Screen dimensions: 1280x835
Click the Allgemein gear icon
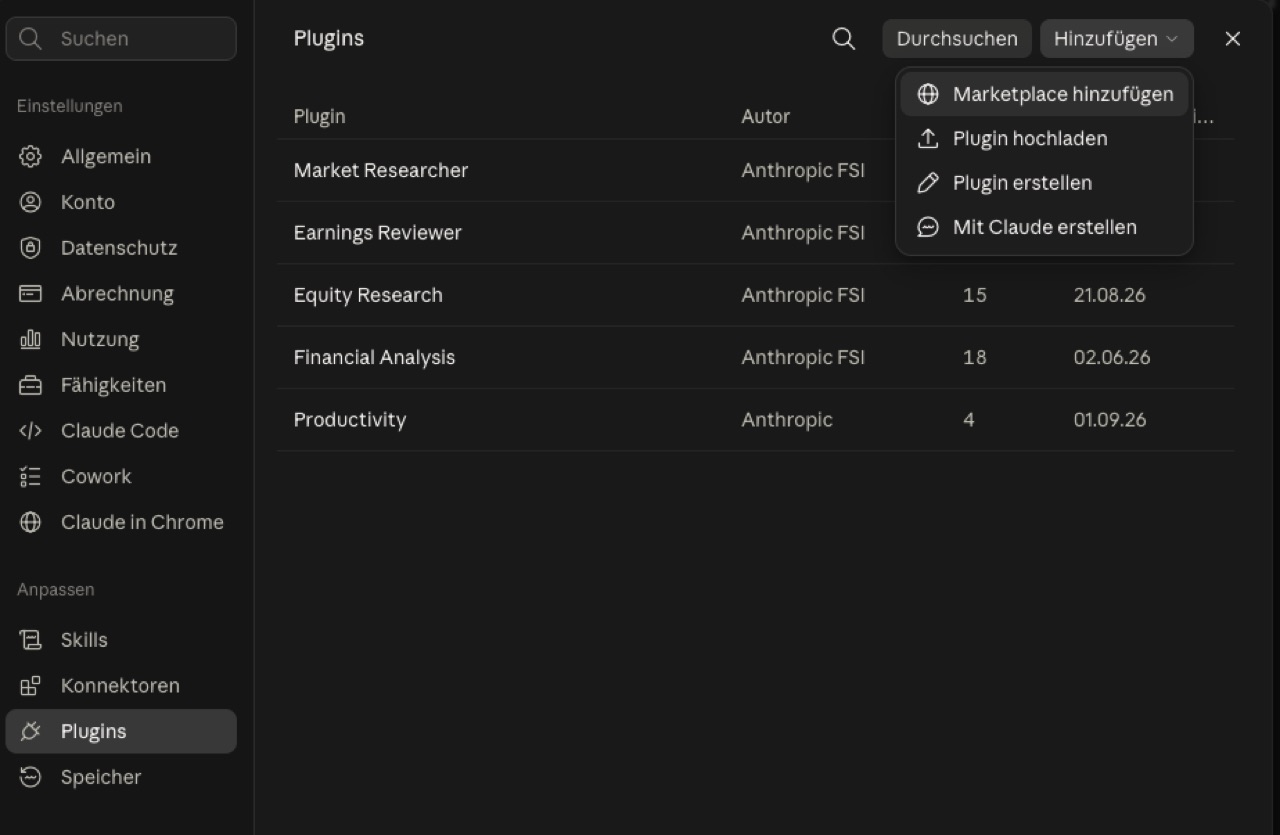pos(31,157)
